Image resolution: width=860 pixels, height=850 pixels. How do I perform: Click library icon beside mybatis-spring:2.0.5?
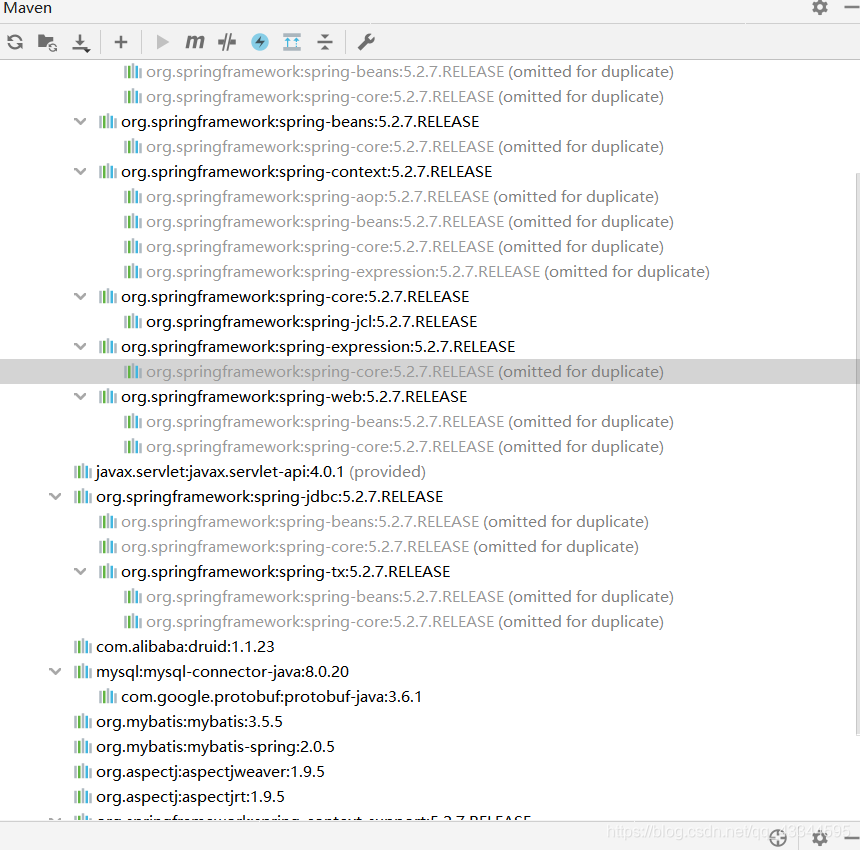tap(82, 746)
